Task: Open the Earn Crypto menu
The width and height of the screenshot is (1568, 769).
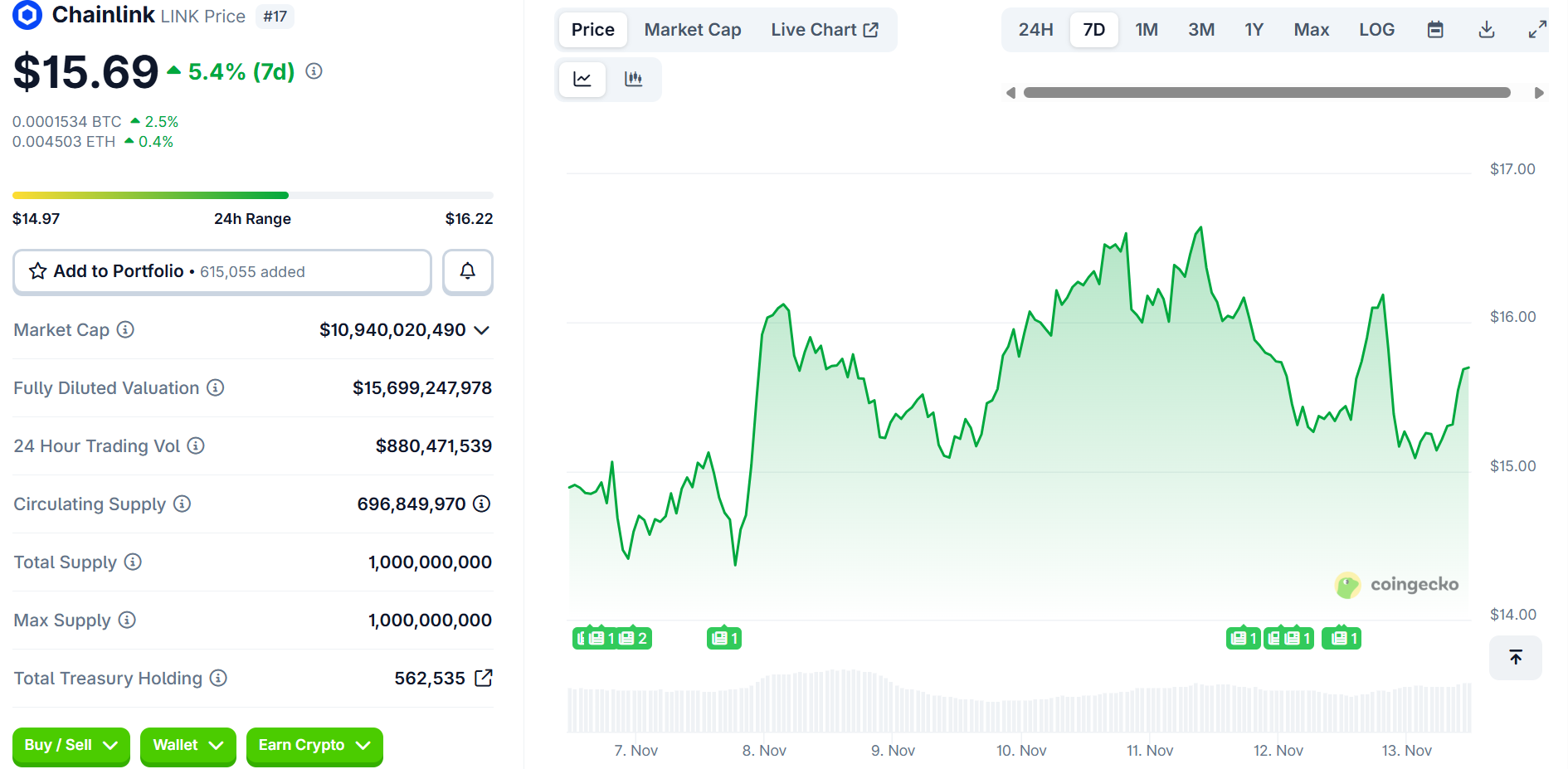Action: [x=314, y=746]
